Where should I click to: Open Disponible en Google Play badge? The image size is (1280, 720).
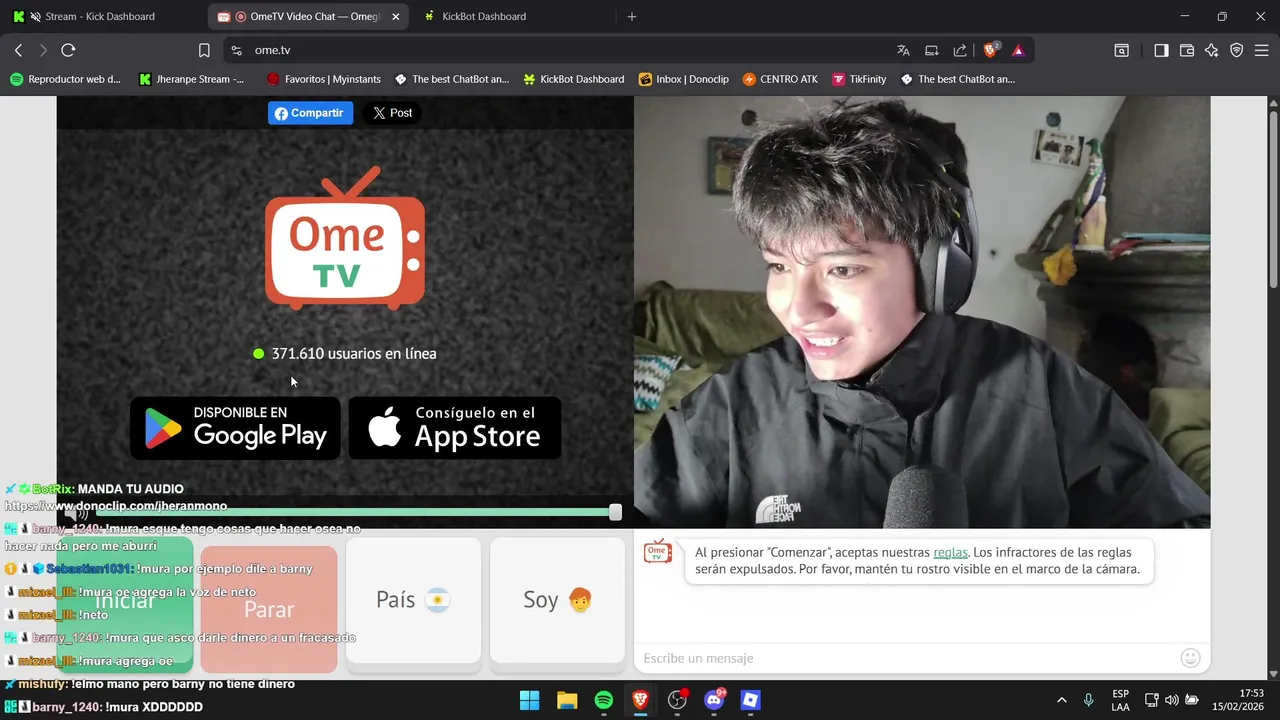click(235, 428)
